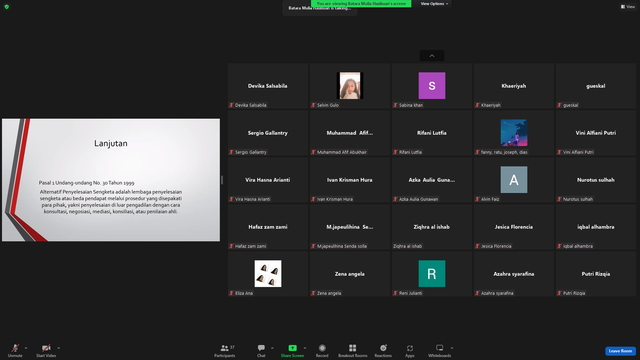Click muted mic icon by Reni Julianti label

point(395,293)
